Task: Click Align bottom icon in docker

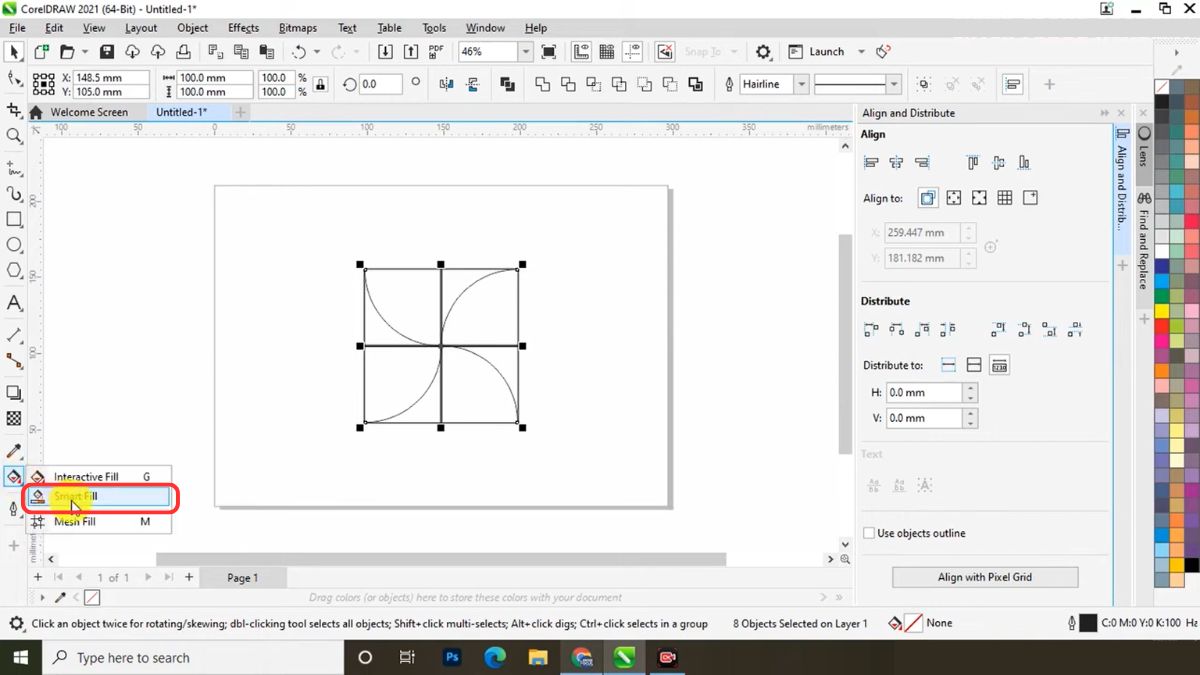Action: [x=1024, y=162]
